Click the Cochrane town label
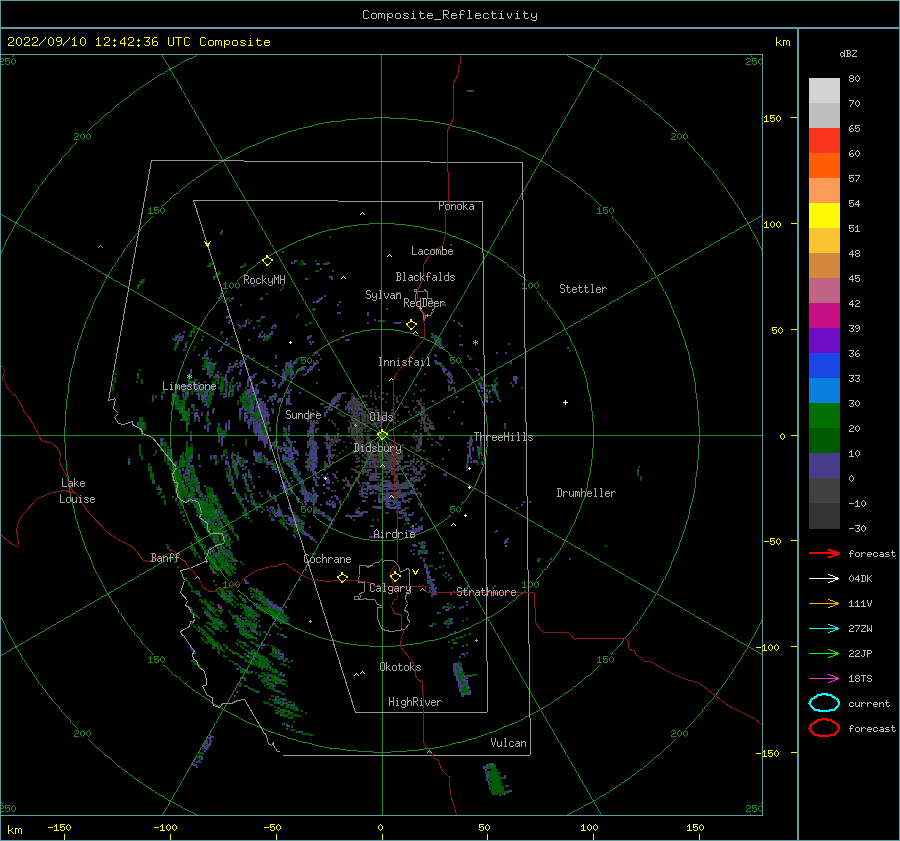The image size is (900, 841). pyautogui.click(x=327, y=559)
